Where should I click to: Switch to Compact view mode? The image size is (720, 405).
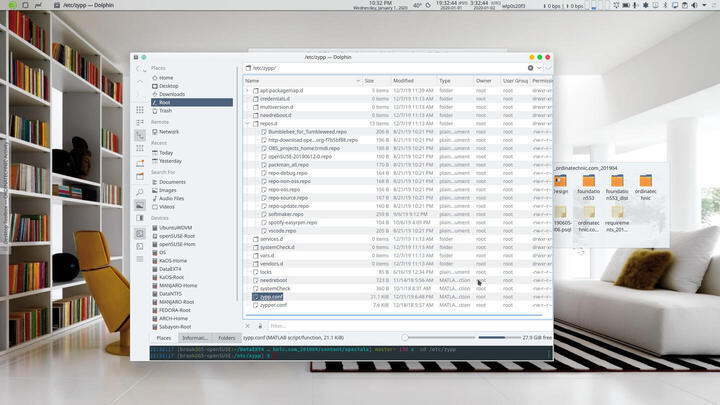[x=140, y=122]
